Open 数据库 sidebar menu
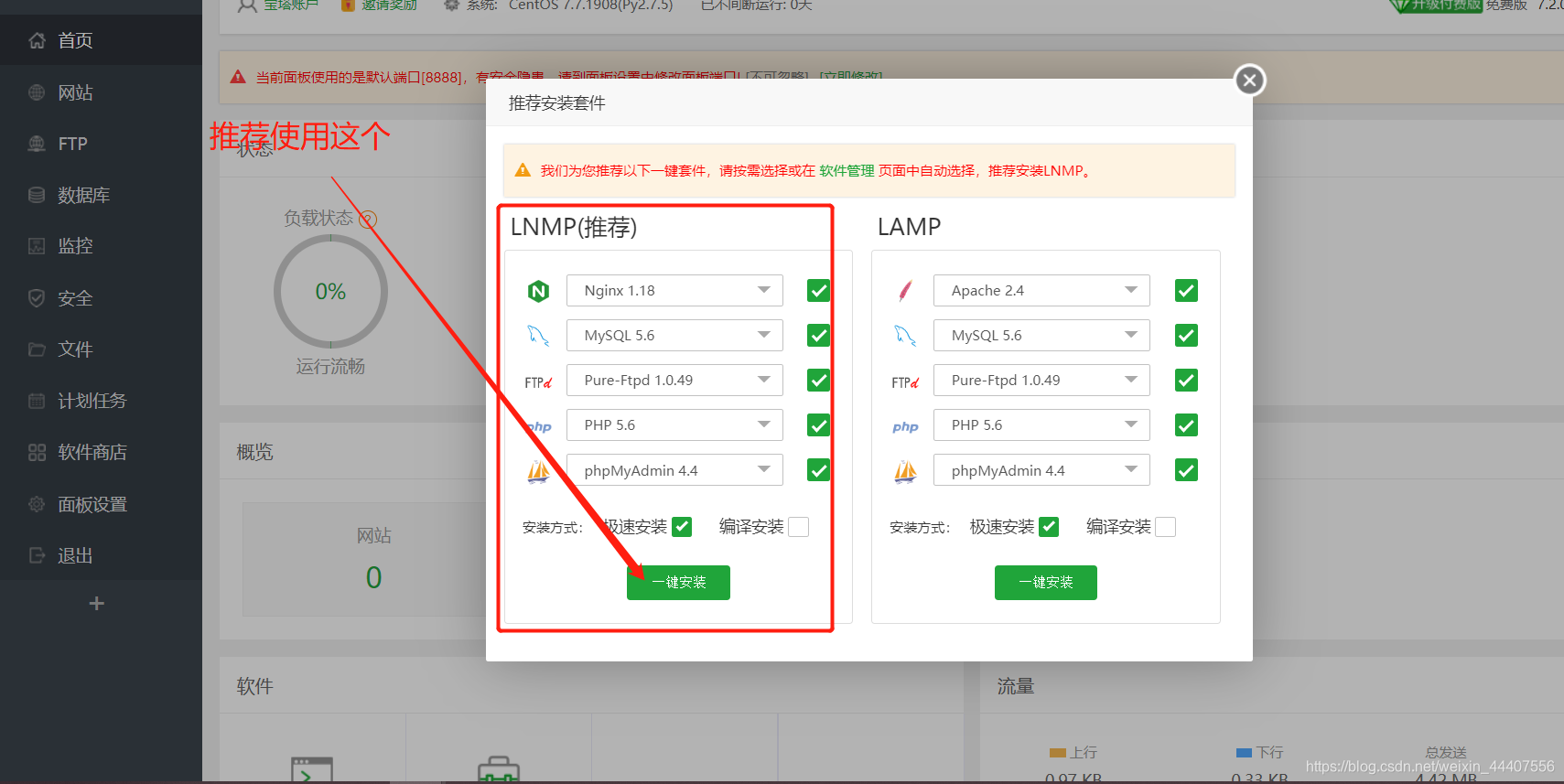 pyautogui.click(x=101, y=195)
